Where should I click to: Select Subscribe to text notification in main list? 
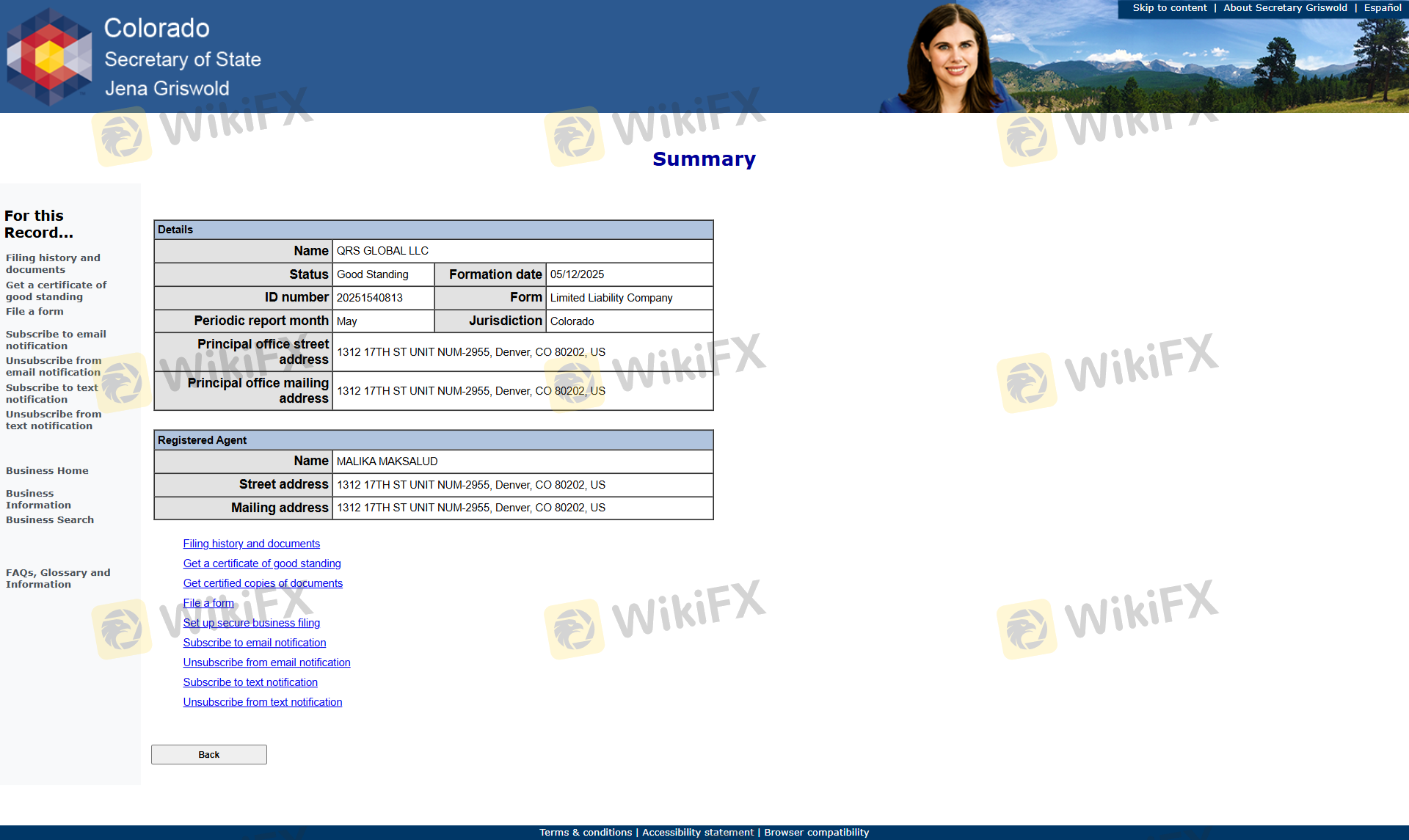250,682
